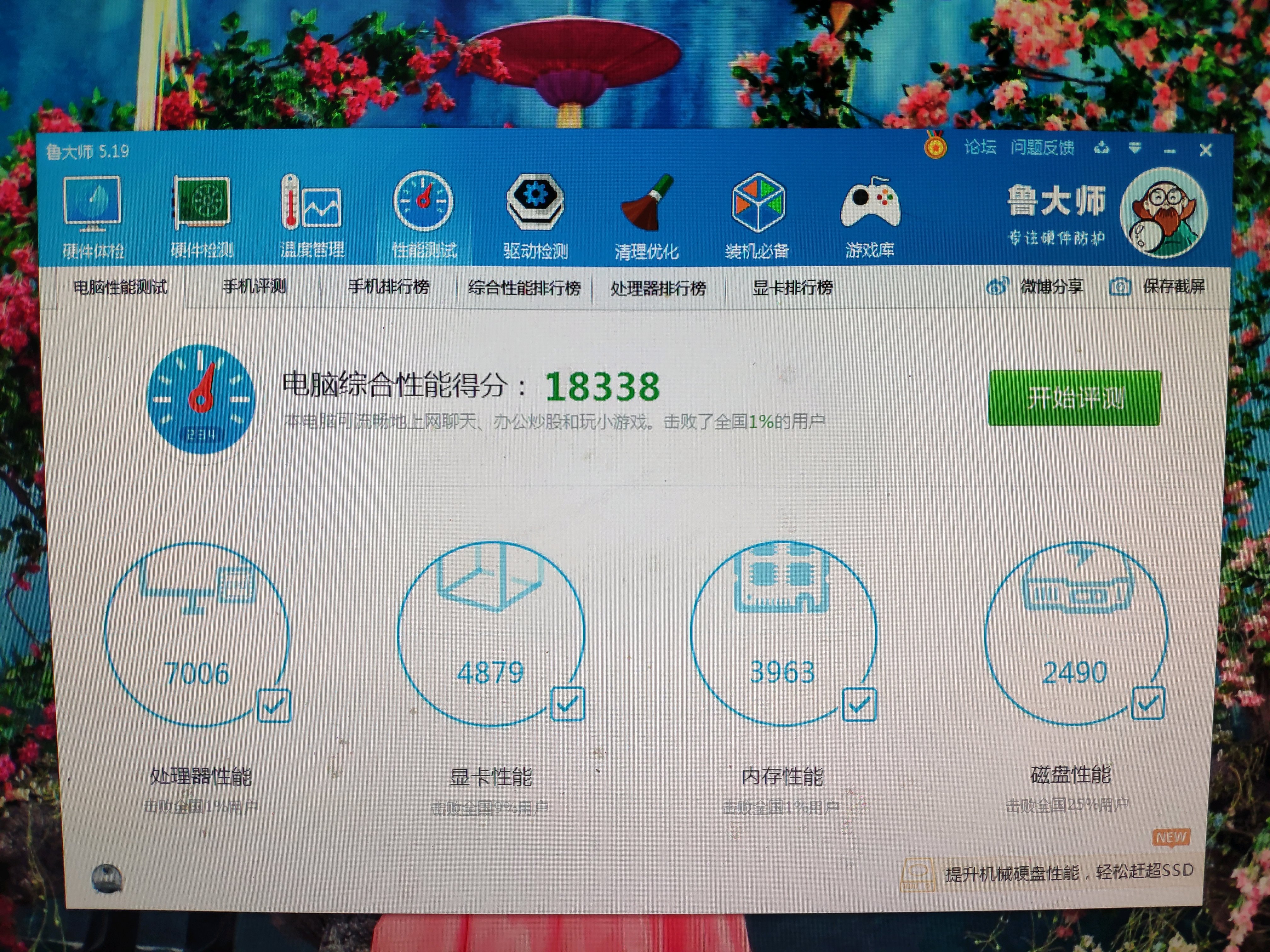This screenshot has width=1270, height=952.
Task: Uncheck 内存性能 test checkbox
Action: [859, 704]
